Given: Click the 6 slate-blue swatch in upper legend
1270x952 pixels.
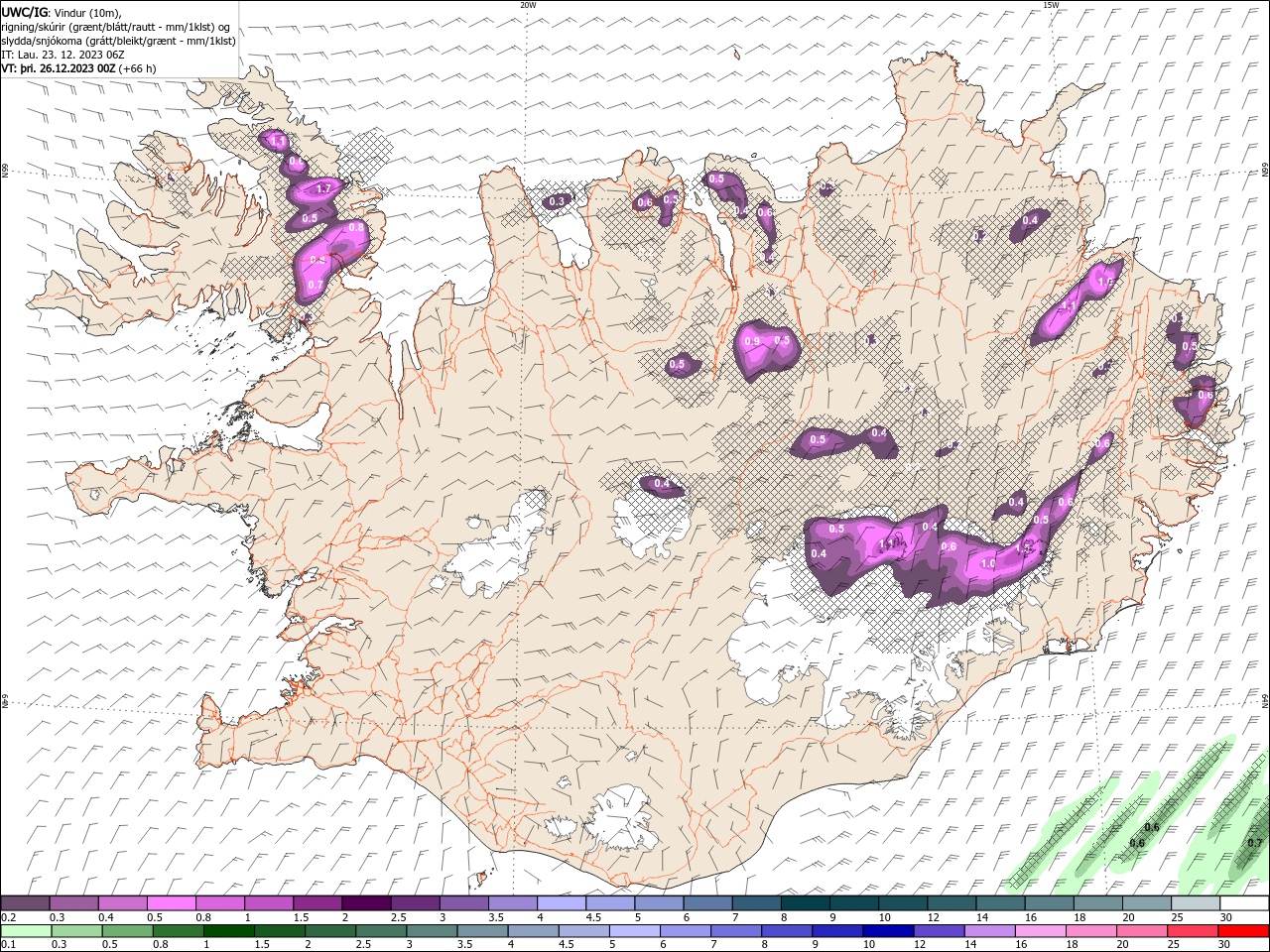Looking at the screenshot, I should click(x=708, y=903).
